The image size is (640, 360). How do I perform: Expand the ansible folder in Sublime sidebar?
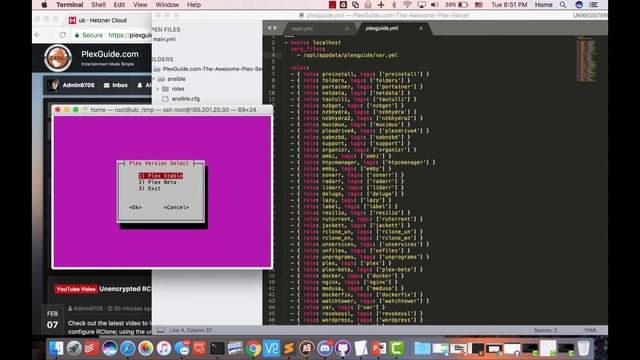154,79
